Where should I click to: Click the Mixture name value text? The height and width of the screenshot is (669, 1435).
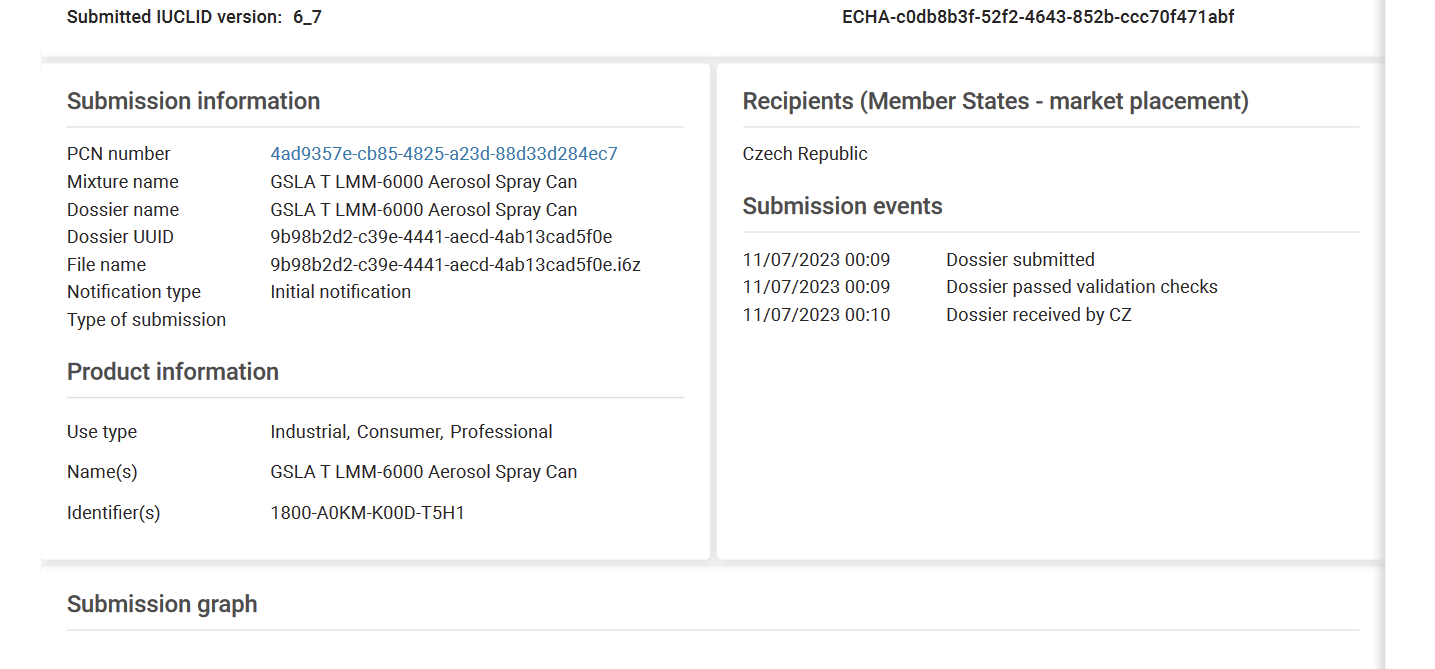[x=423, y=182]
